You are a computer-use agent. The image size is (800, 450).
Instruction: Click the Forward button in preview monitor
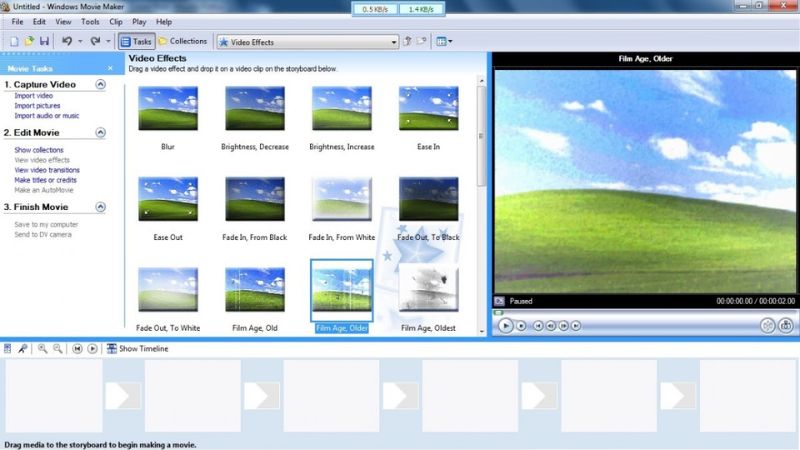click(x=576, y=326)
